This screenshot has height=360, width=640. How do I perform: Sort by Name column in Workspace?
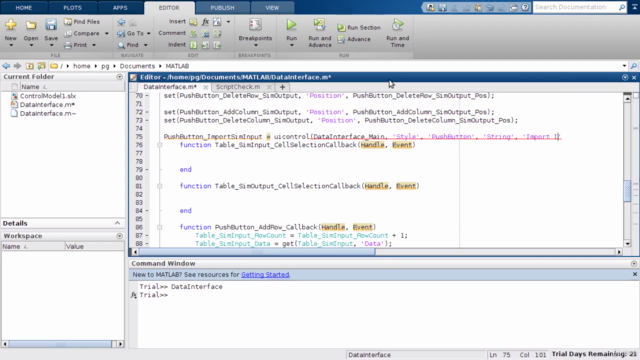click(33, 247)
